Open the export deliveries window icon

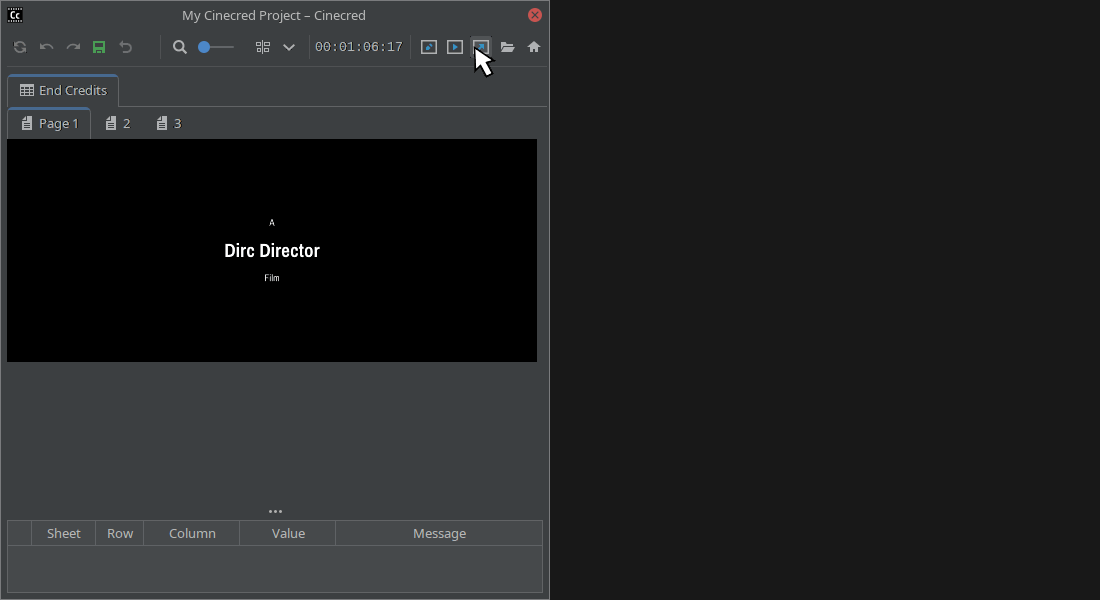point(481,47)
